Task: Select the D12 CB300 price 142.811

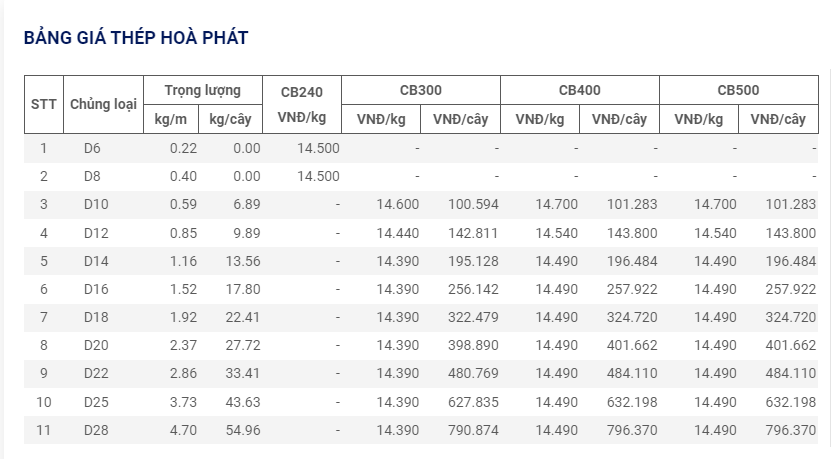Action: 473,233
